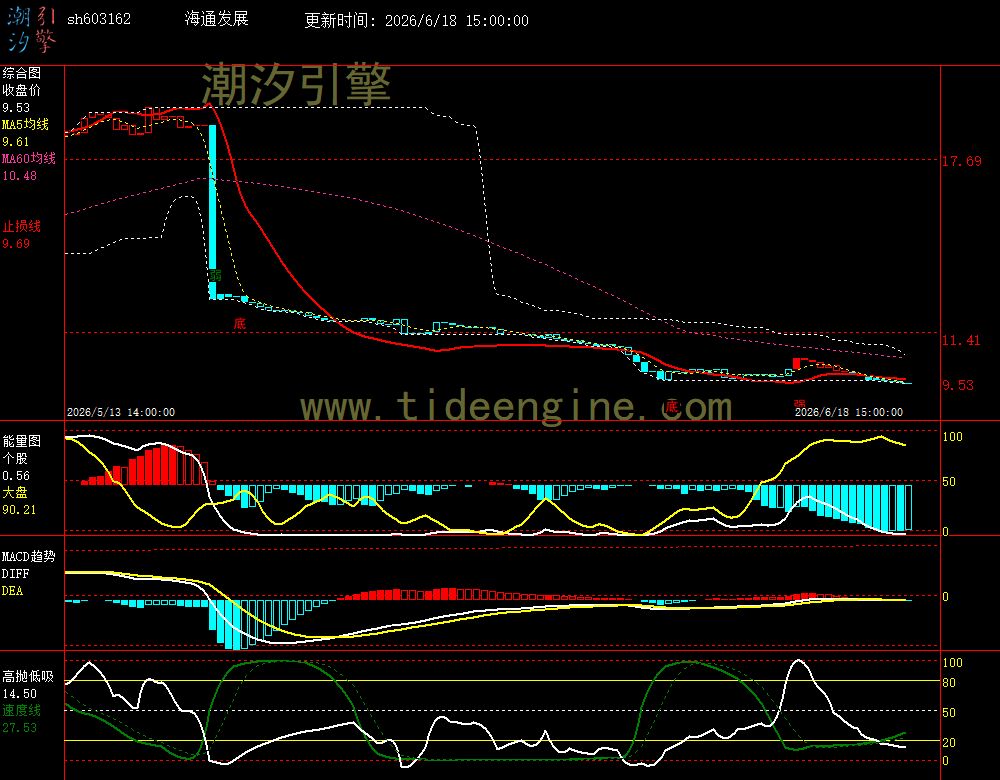The height and width of the screenshot is (780, 1000).
Task: Click the stop-loss value 9.69
Action: pyautogui.click(x=16, y=243)
